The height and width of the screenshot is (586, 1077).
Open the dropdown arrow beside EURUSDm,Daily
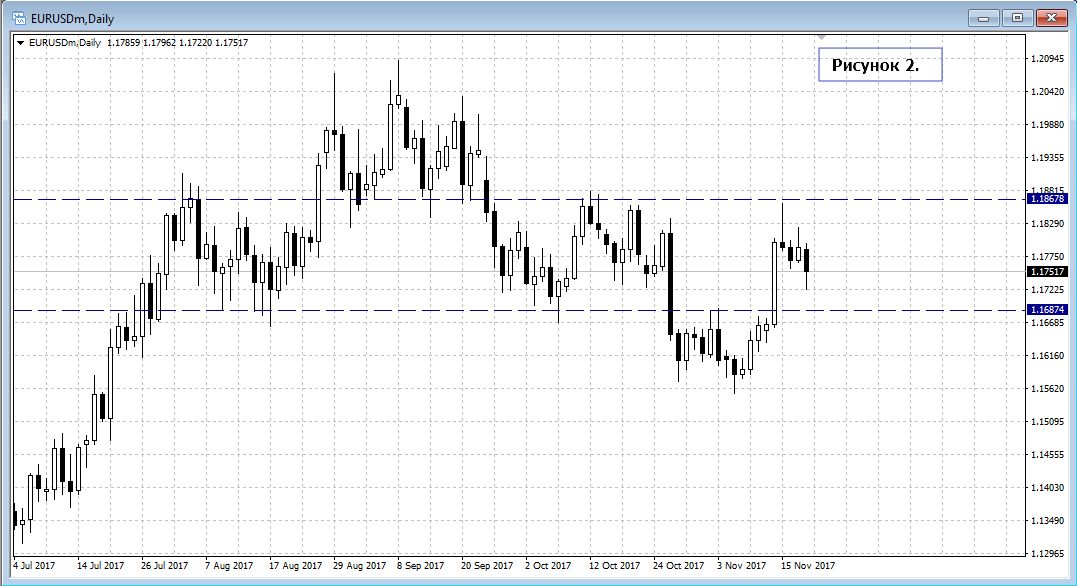click(20, 42)
